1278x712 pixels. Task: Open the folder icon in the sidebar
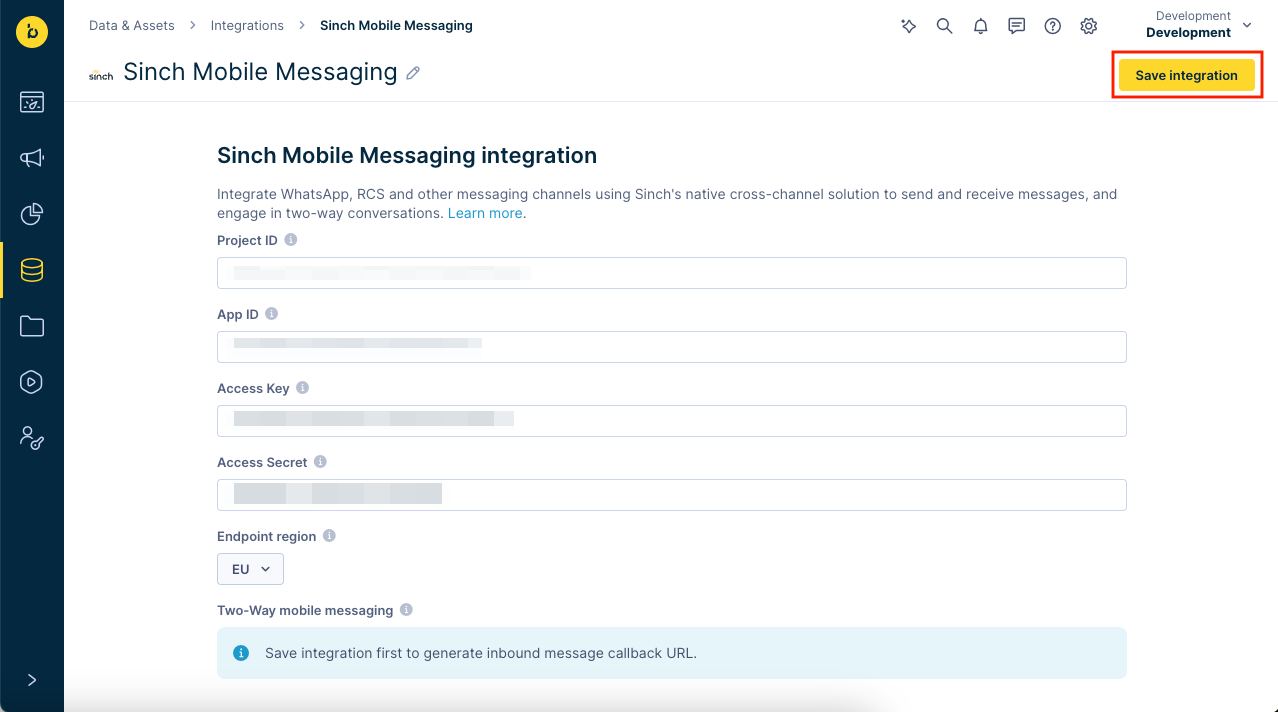[x=32, y=326]
